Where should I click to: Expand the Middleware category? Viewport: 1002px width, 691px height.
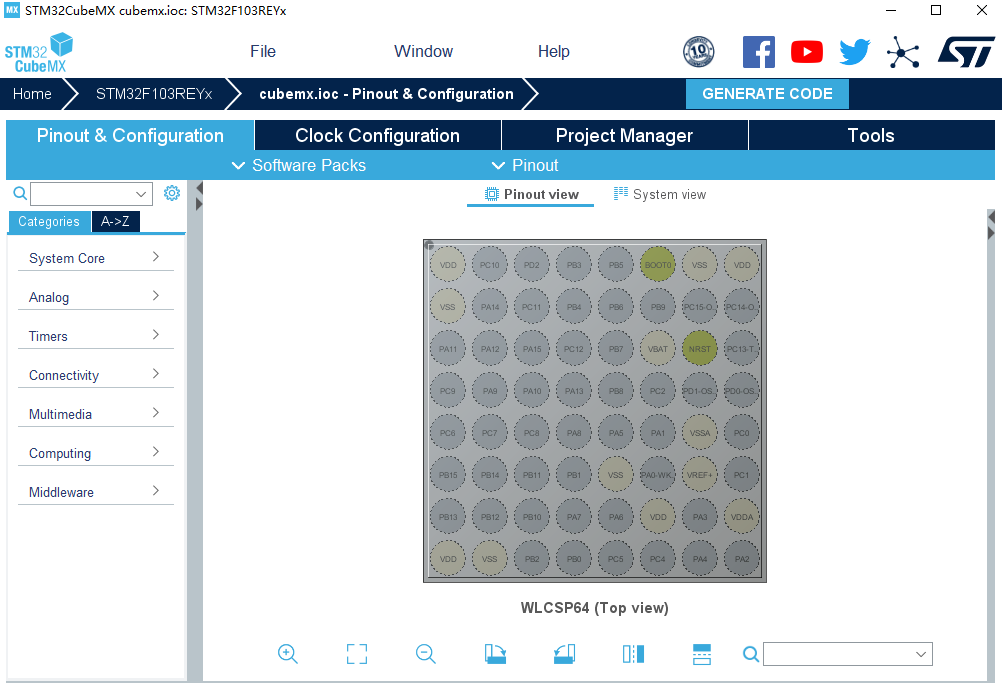(x=95, y=492)
